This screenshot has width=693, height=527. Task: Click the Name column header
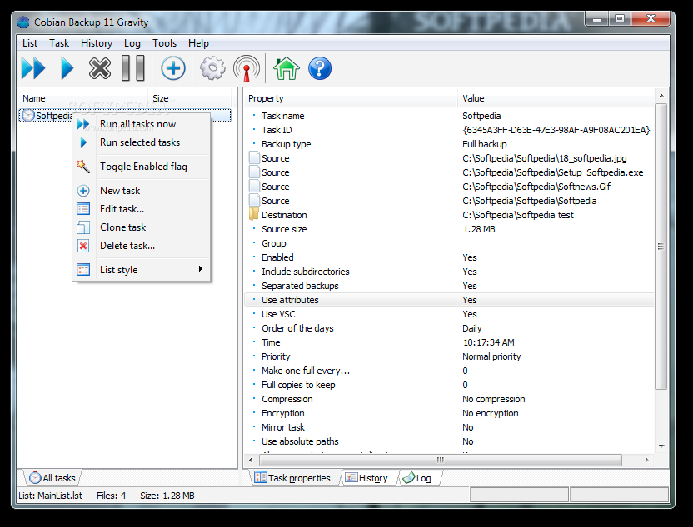click(x=83, y=99)
